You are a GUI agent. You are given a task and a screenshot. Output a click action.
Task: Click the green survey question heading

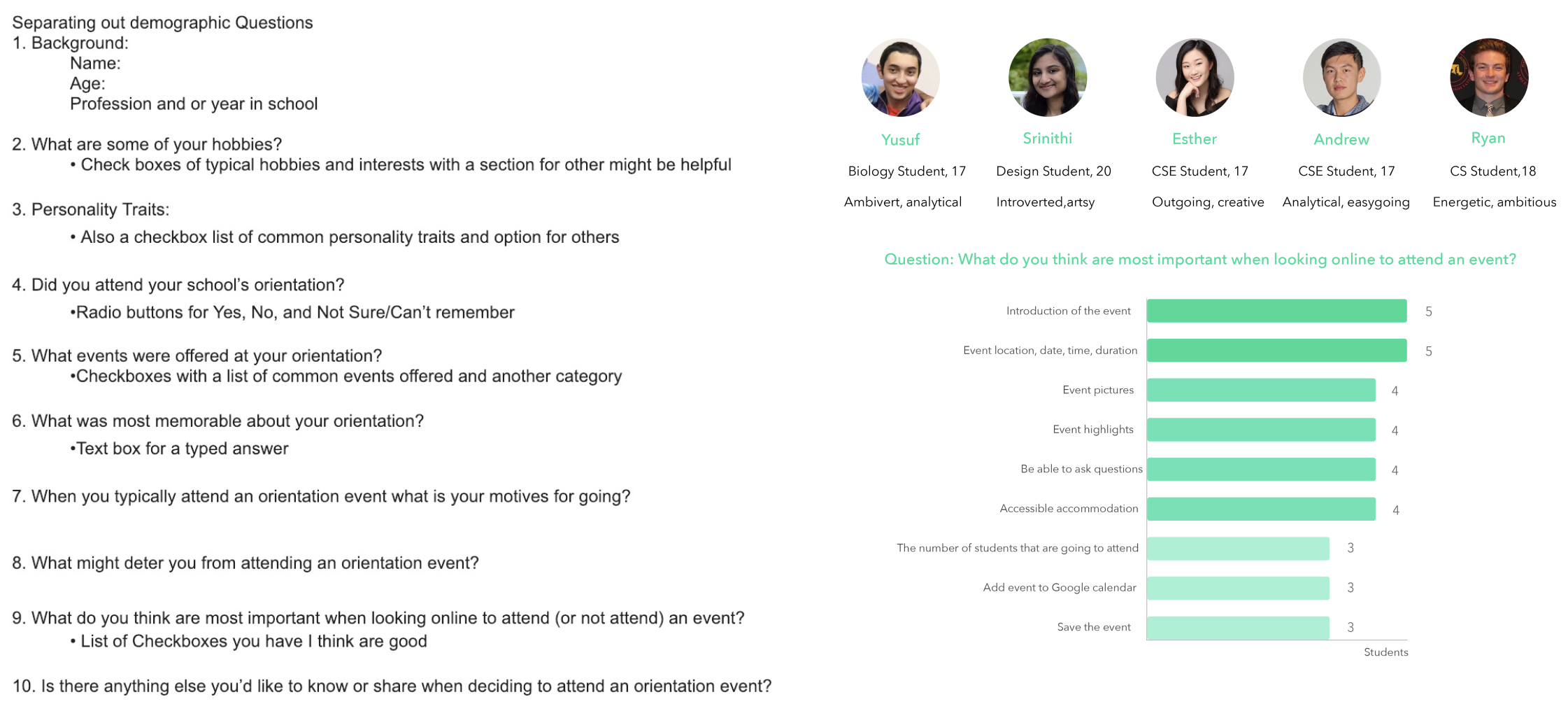1199,260
